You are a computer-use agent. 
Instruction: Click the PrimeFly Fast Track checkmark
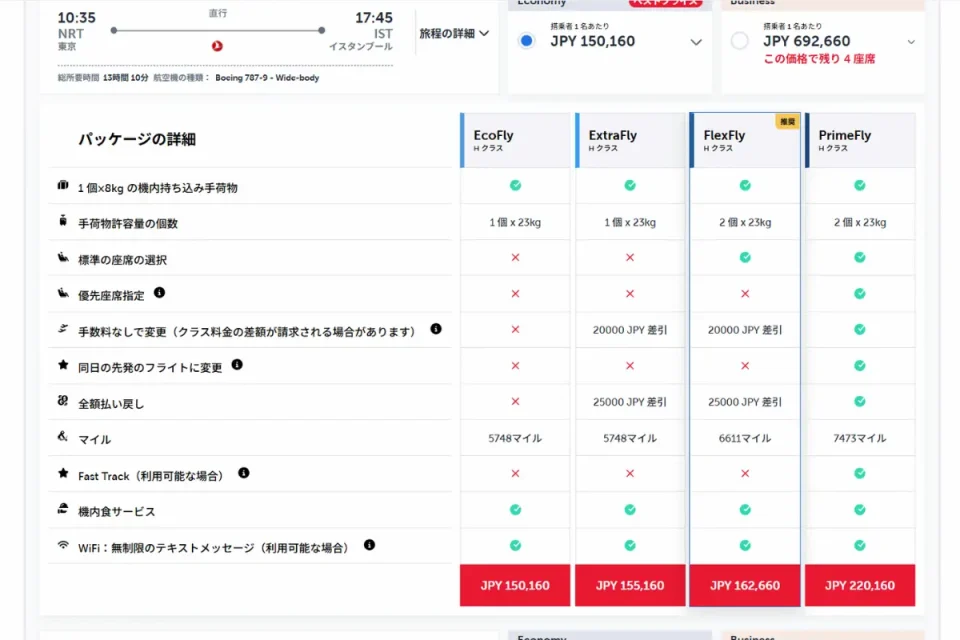pyautogui.click(x=860, y=473)
